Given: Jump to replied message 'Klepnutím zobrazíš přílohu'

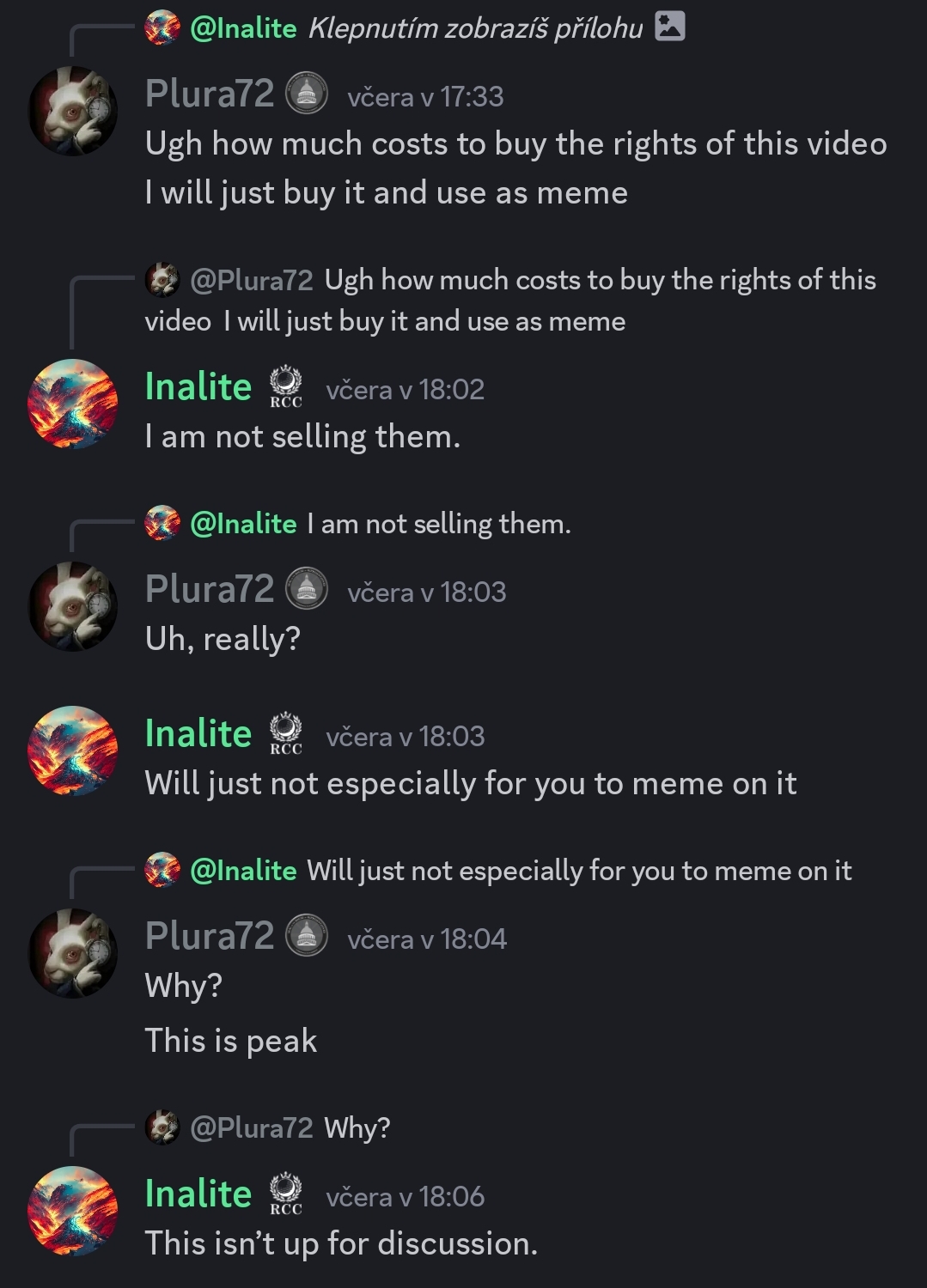Looking at the screenshot, I should [x=474, y=28].
